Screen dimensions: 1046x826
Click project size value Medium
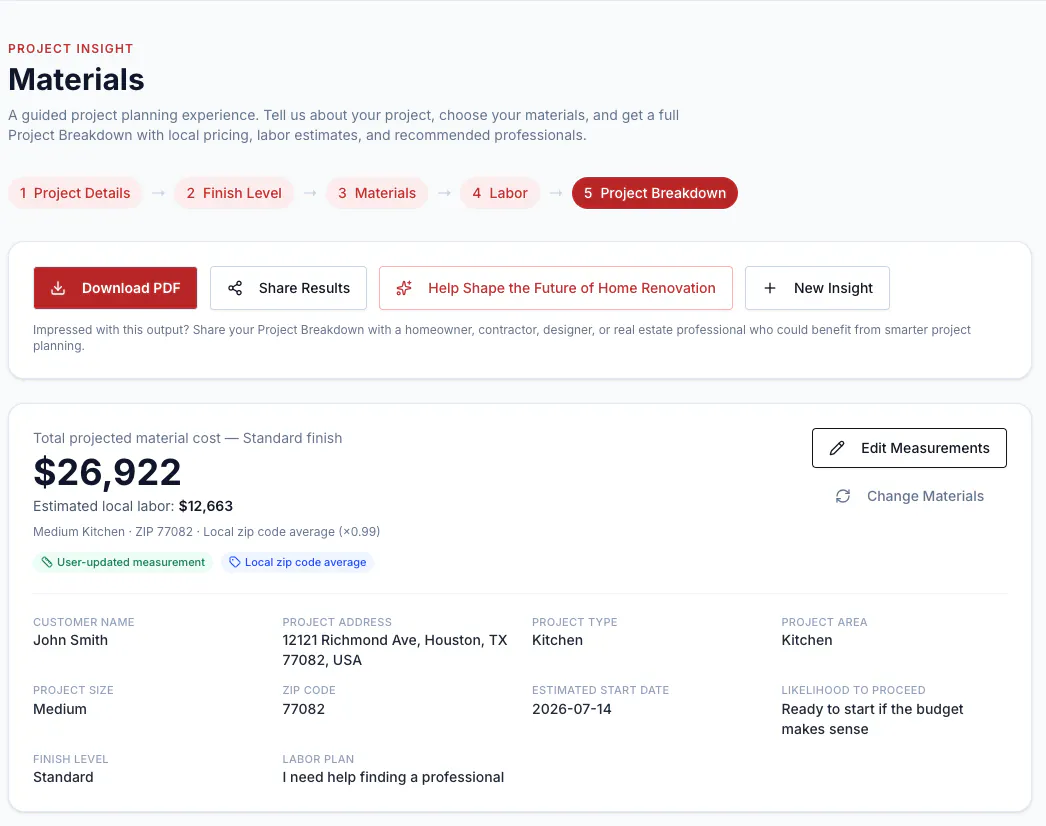[60, 709]
